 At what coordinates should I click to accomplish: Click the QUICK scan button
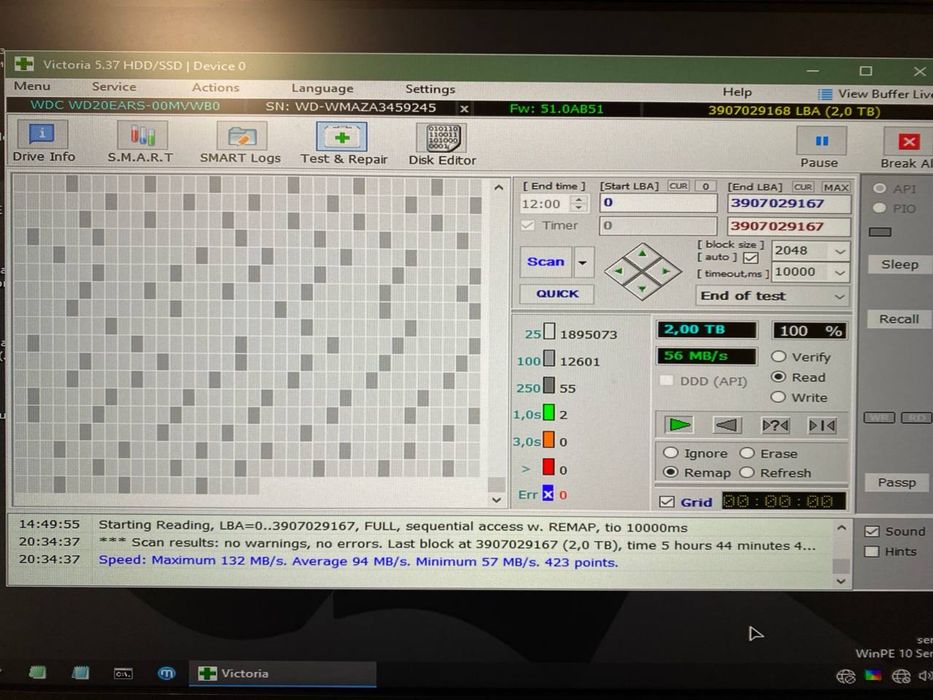pos(557,294)
